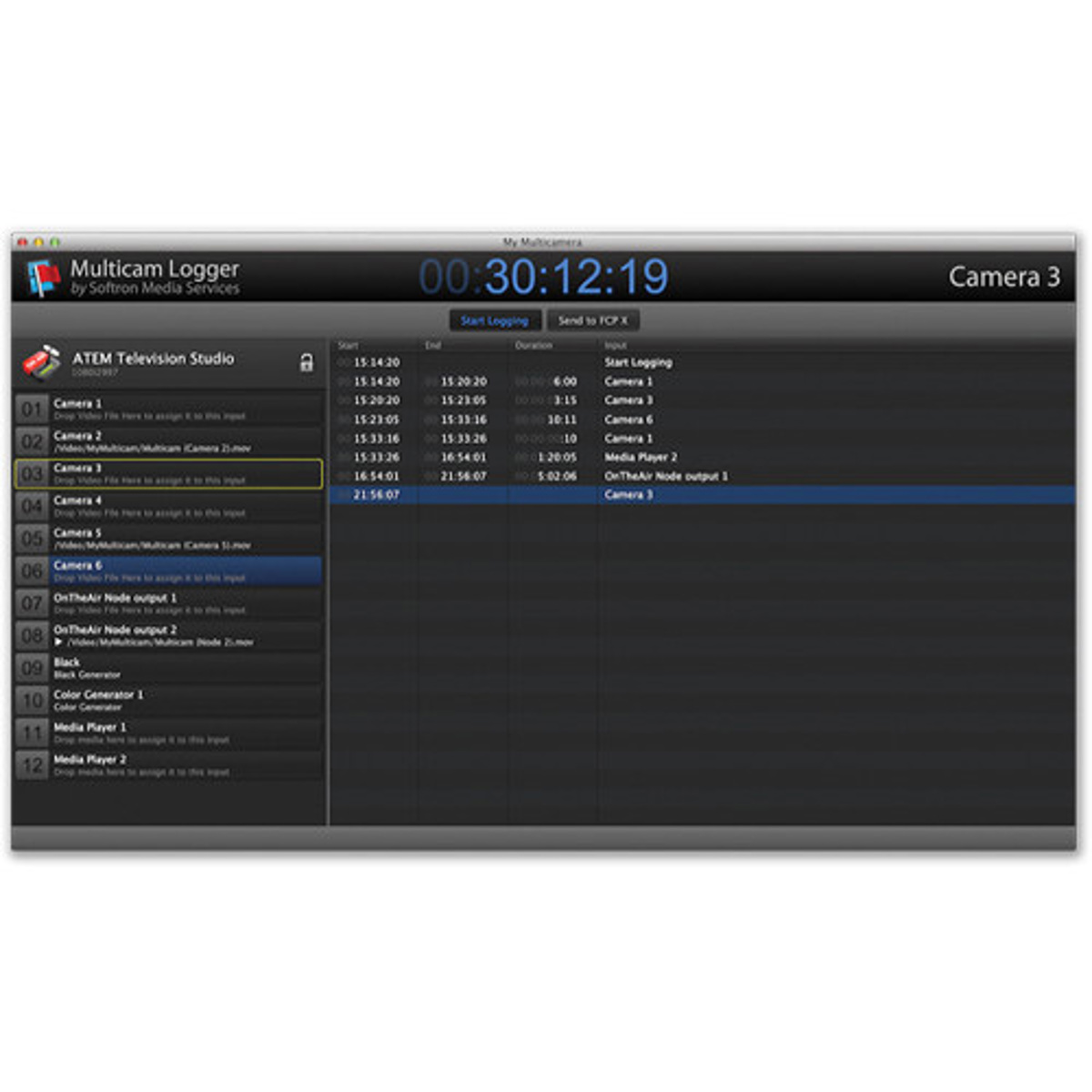Click the End column header

coord(432,346)
